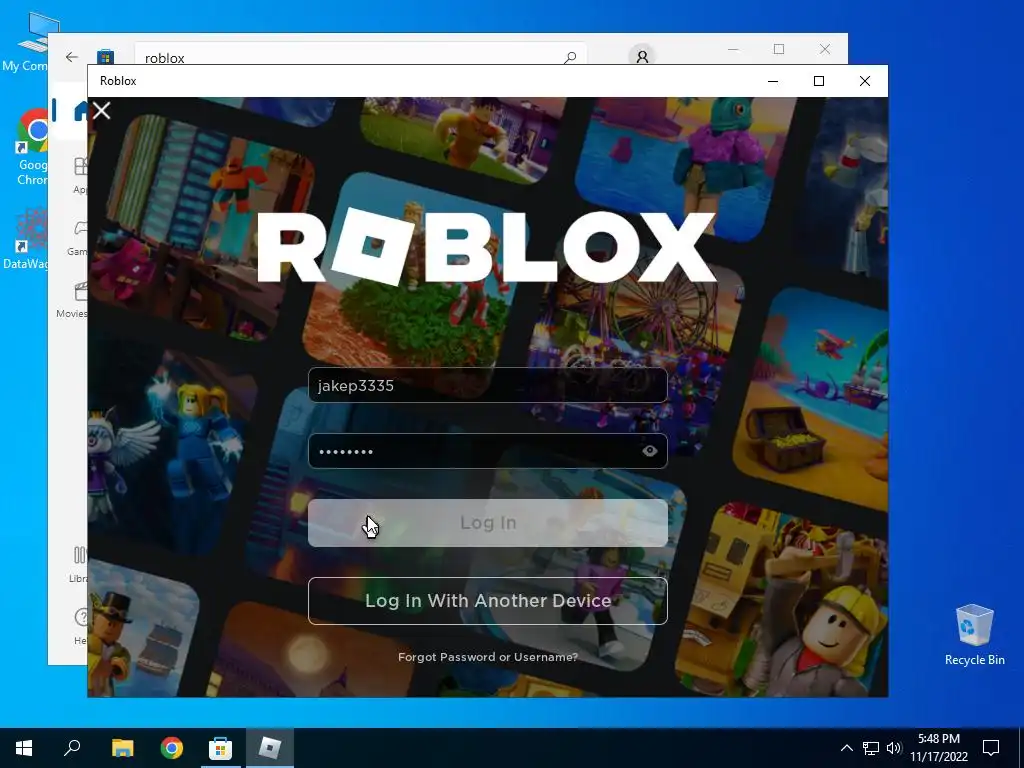The height and width of the screenshot is (768, 1024).
Task: Close the Roblox login overlay with X
Action: coord(101,111)
